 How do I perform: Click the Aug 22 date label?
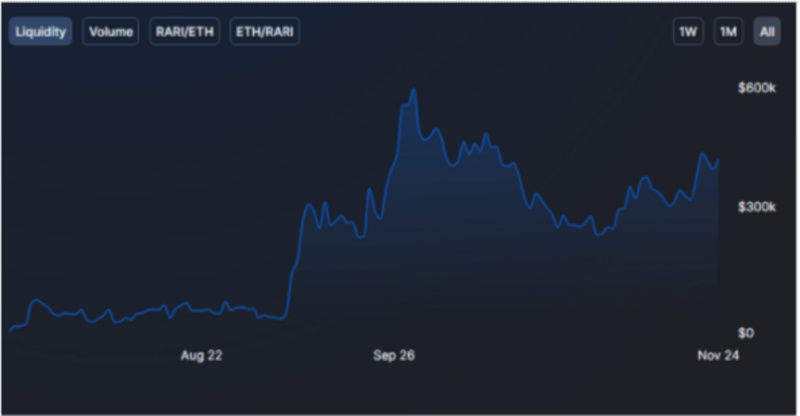pyautogui.click(x=201, y=355)
